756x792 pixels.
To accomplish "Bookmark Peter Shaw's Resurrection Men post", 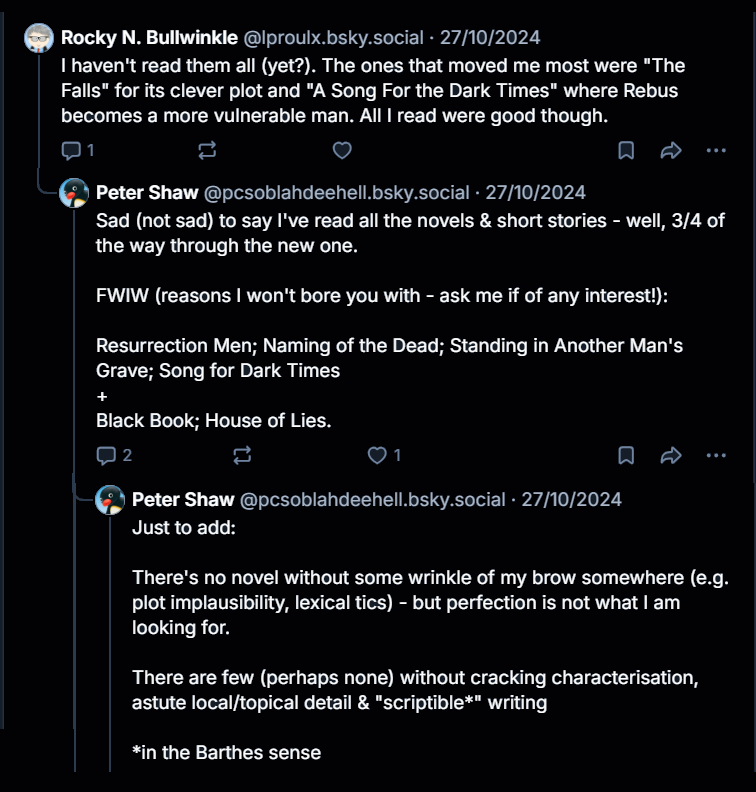I will [x=626, y=456].
